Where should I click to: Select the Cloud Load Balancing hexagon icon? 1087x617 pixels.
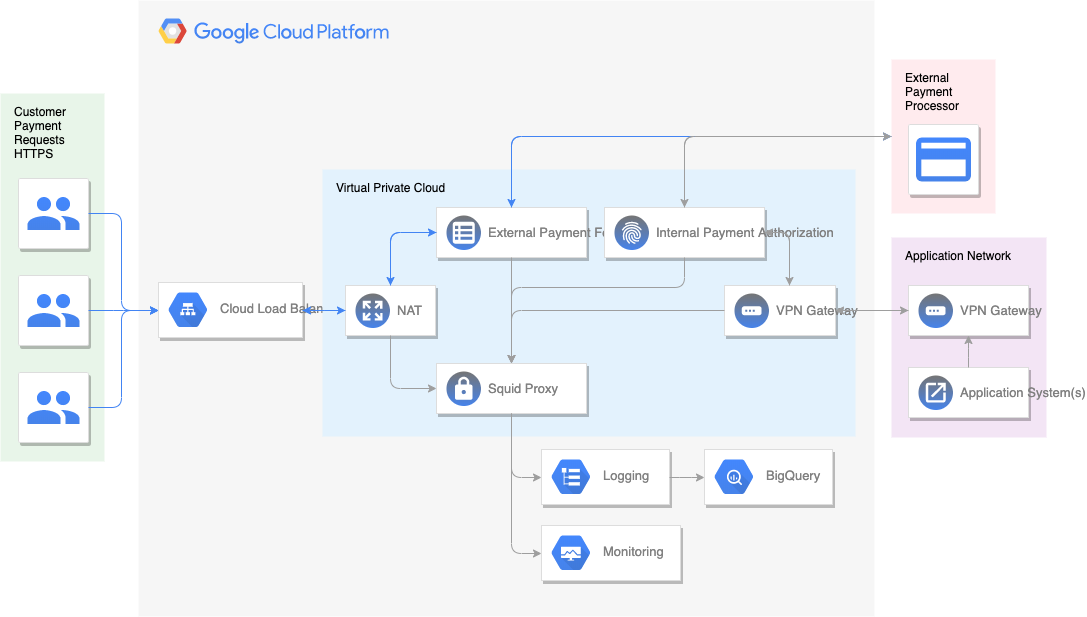click(x=188, y=310)
